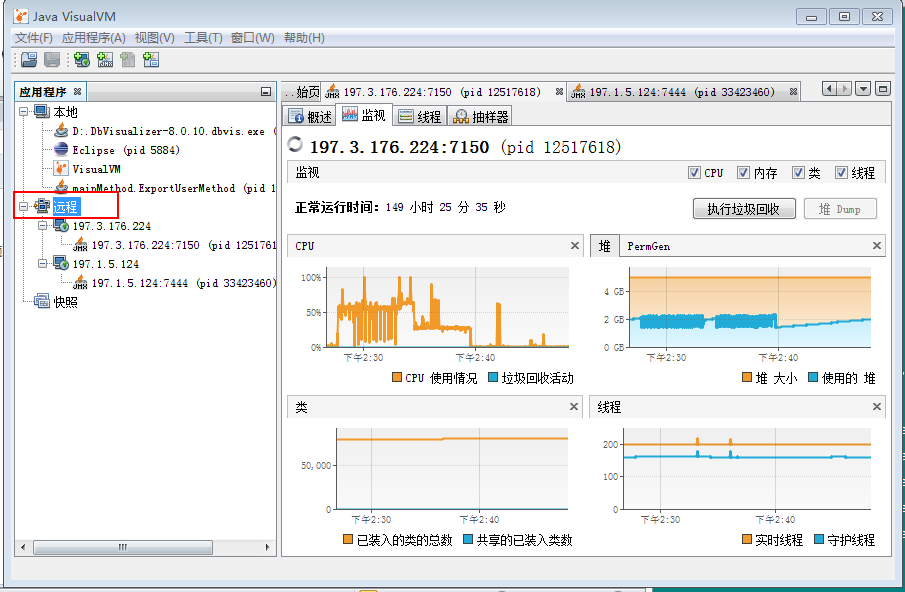Close the 应用程序 panel tab
Screen dimensions: 905x592
point(77,92)
